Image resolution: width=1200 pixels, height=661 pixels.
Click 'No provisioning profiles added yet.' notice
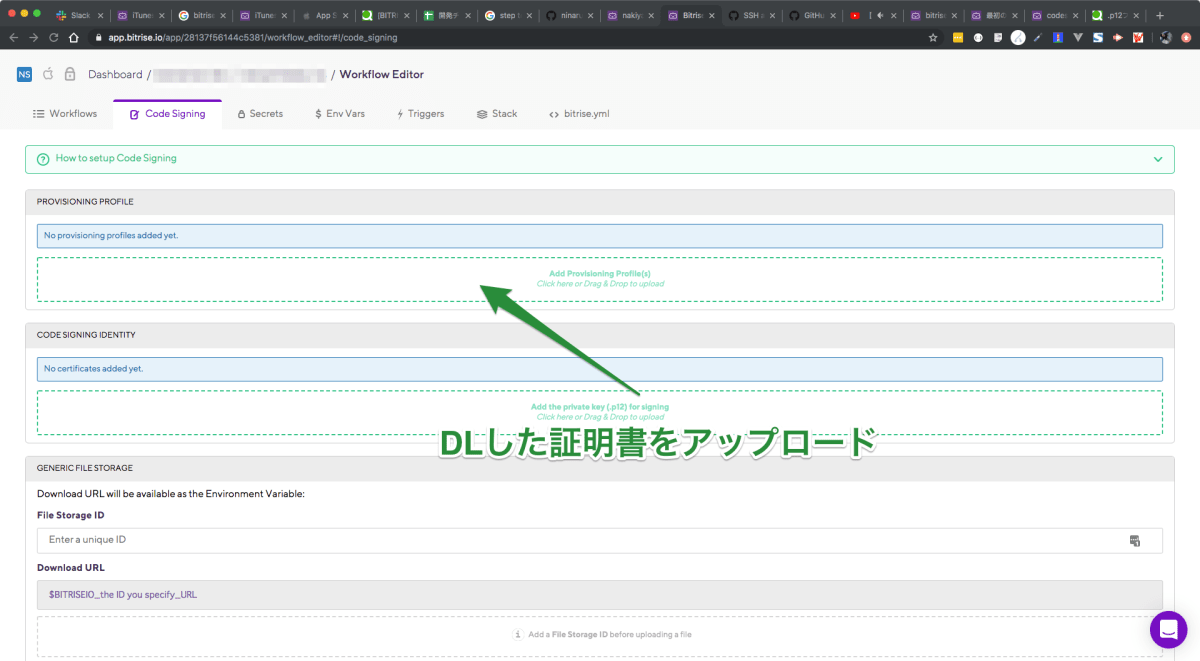(600, 236)
